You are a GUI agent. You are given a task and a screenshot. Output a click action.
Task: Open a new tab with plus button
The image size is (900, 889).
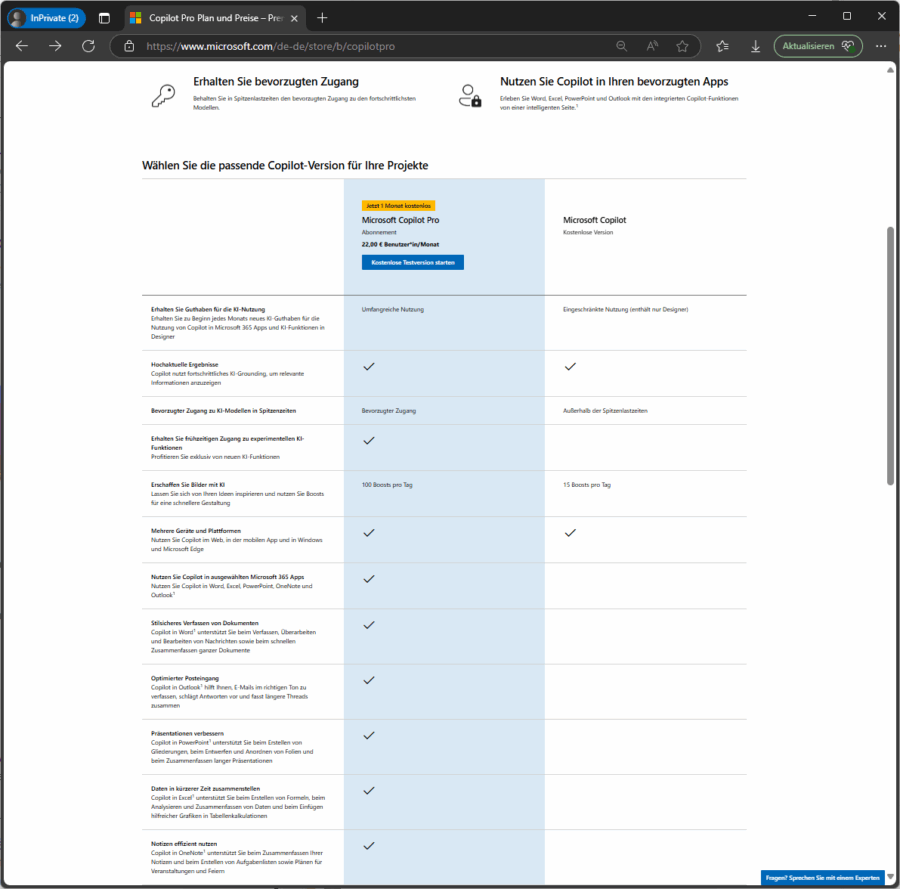322,18
